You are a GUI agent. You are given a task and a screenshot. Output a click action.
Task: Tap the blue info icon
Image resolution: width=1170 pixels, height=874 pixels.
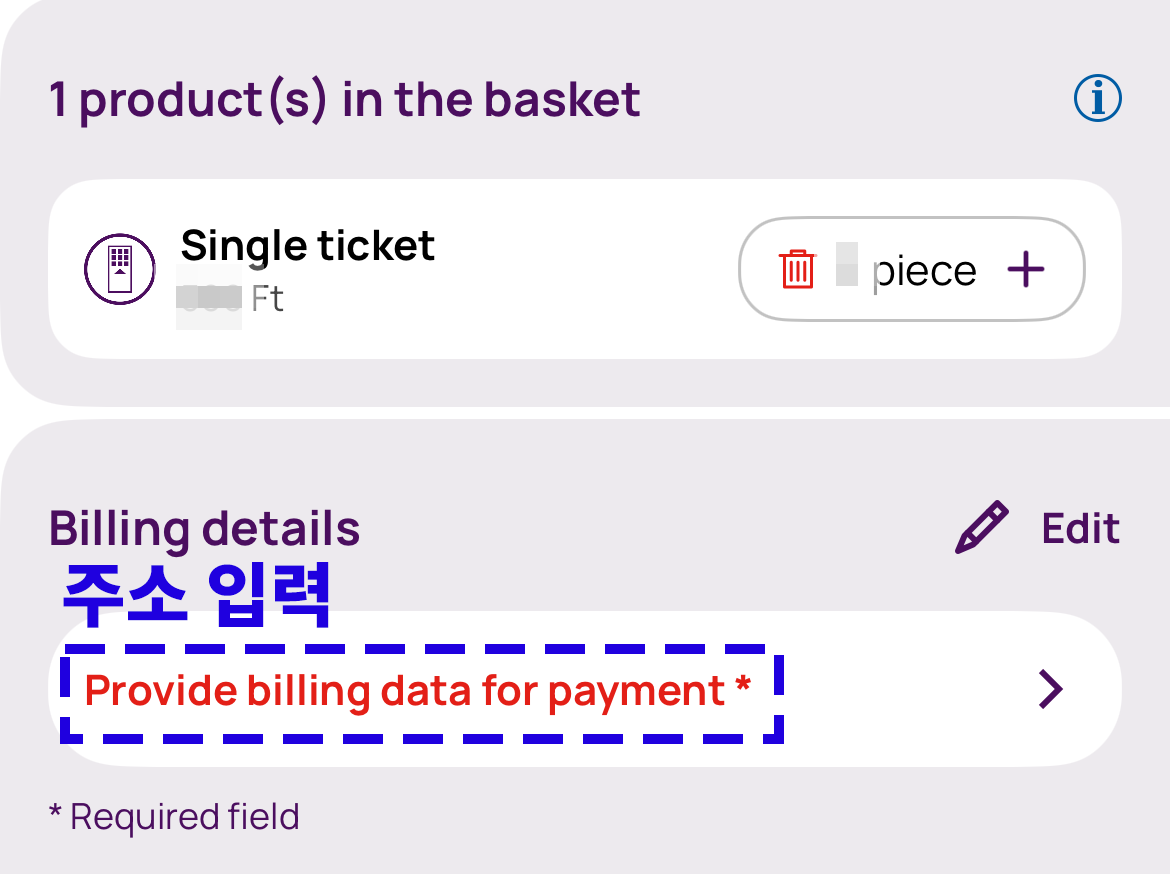tap(1097, 99)
